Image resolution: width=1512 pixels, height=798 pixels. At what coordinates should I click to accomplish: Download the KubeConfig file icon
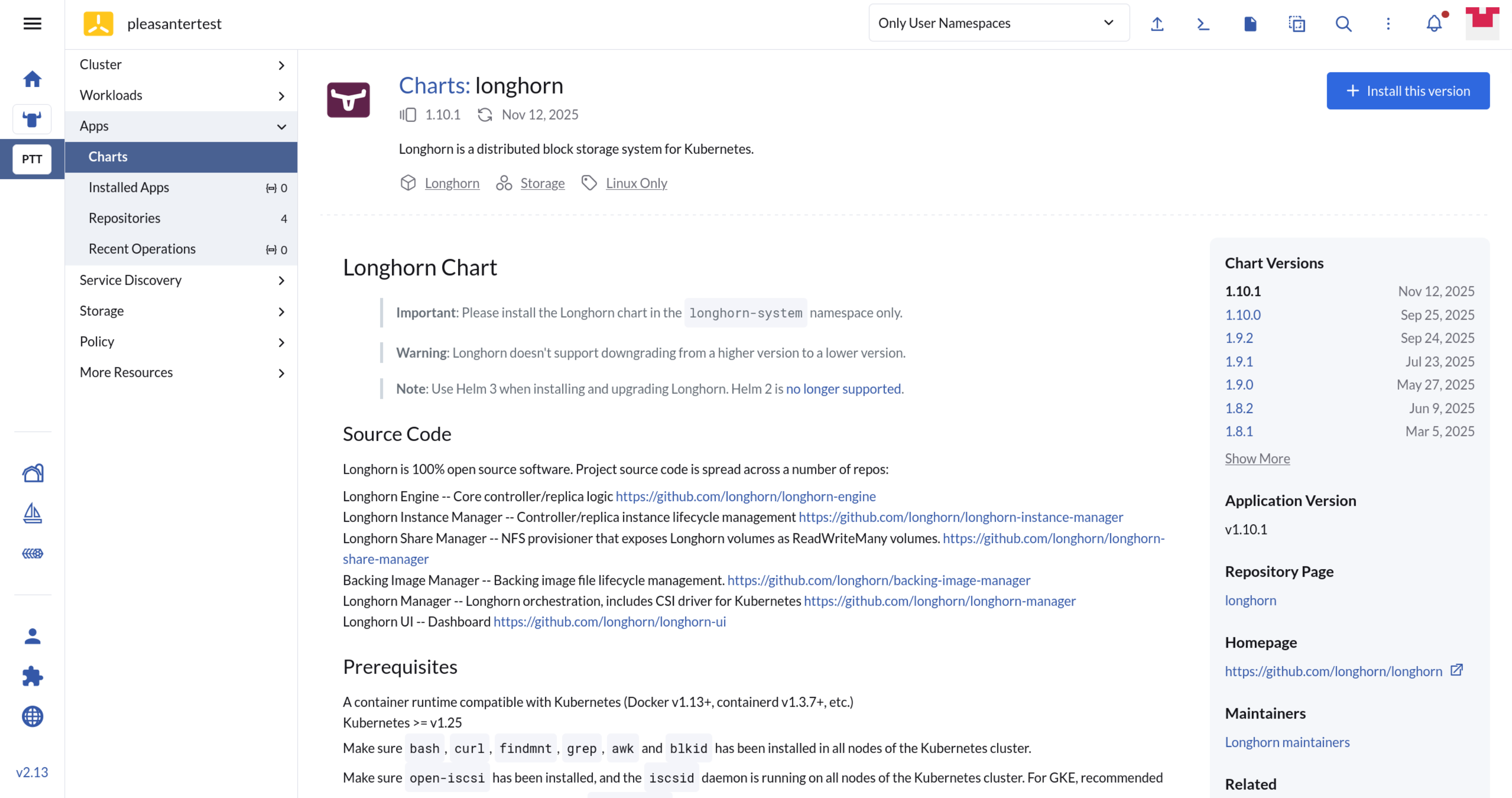(x=1250, y=24)
